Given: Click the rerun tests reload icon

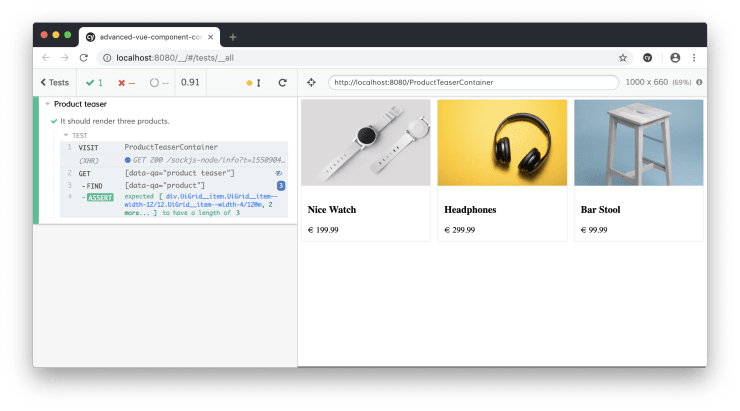Looking at the screenshot, I should [x=282, y=82].
